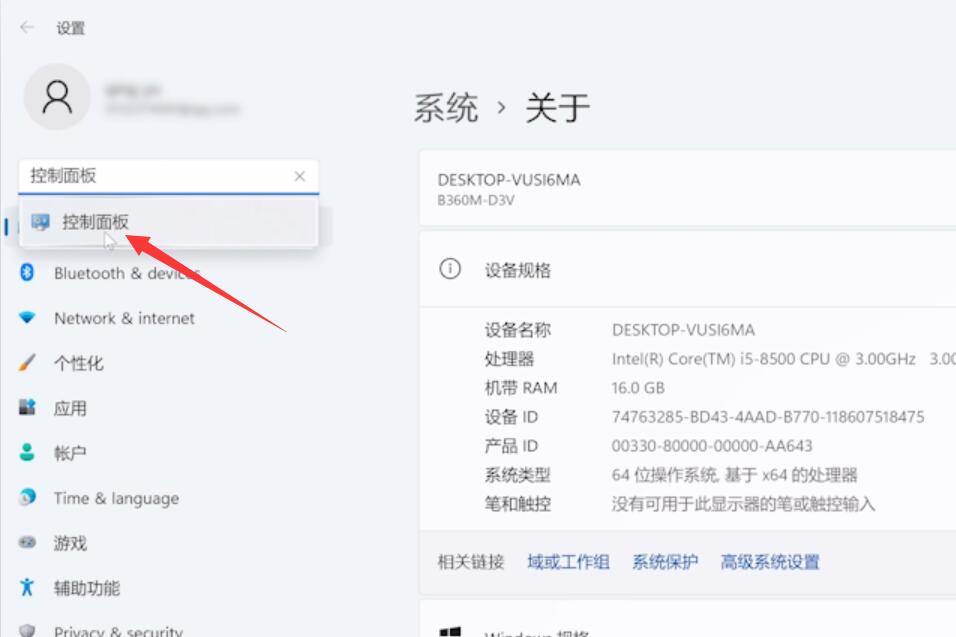Click the 设备名称 label
The width and height of the screenshot is (956, 637).
coord(518,330)
